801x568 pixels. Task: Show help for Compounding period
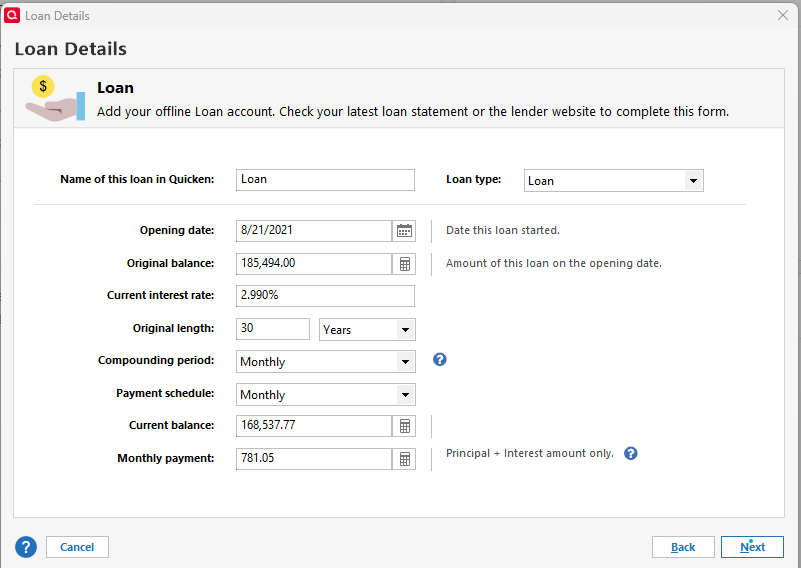tap(440, 360)
